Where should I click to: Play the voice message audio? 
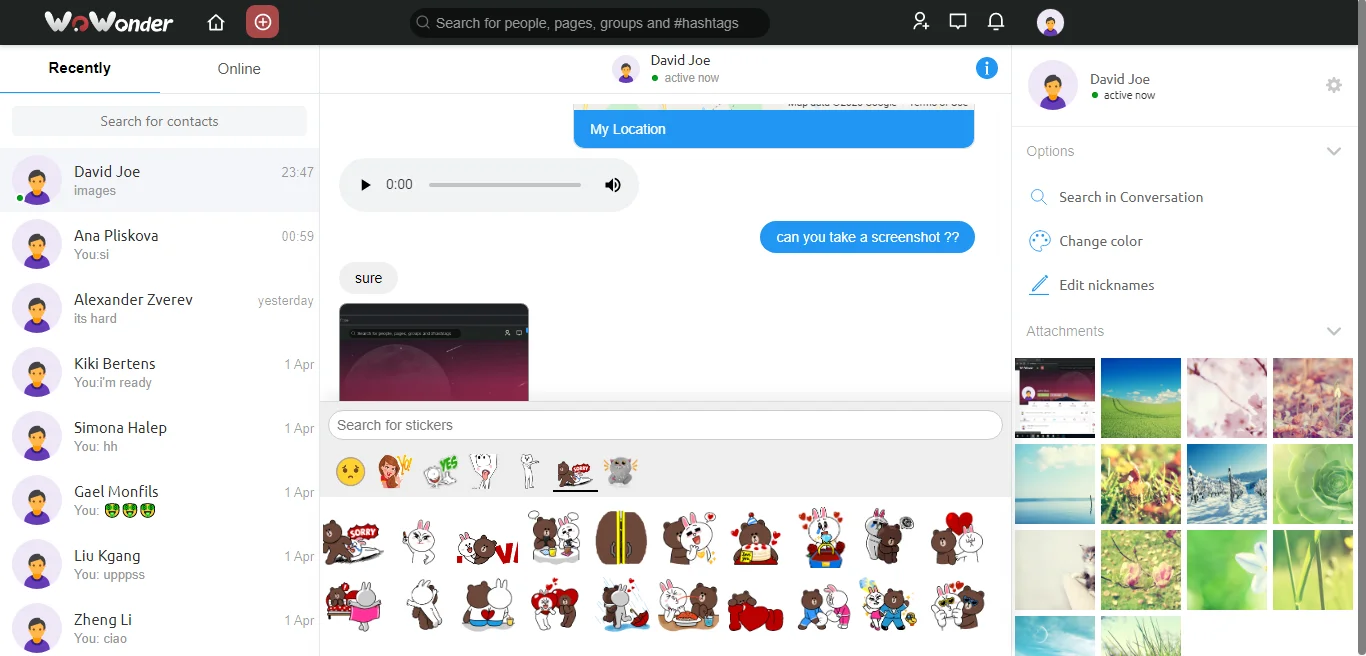(x=365, y=185)
